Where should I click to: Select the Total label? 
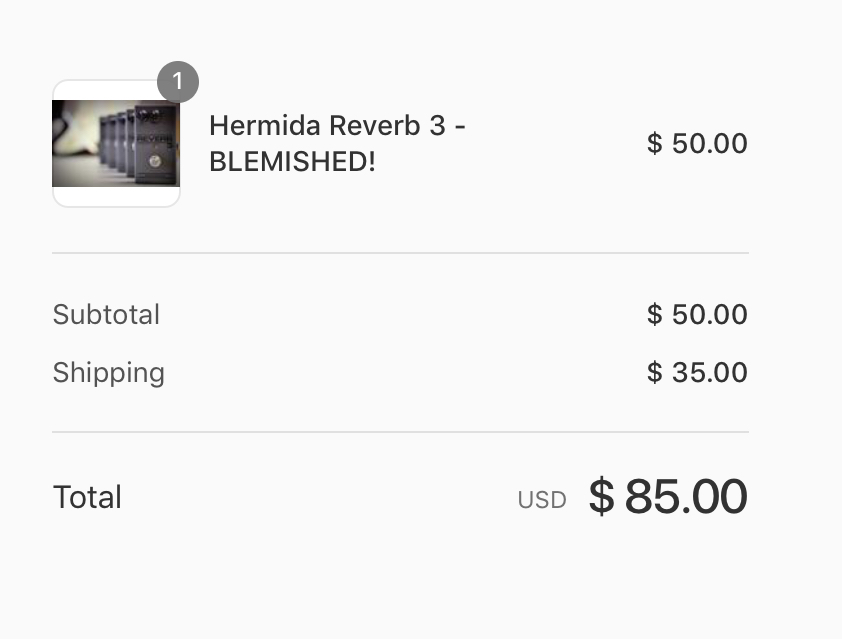[x=88, y=497]
